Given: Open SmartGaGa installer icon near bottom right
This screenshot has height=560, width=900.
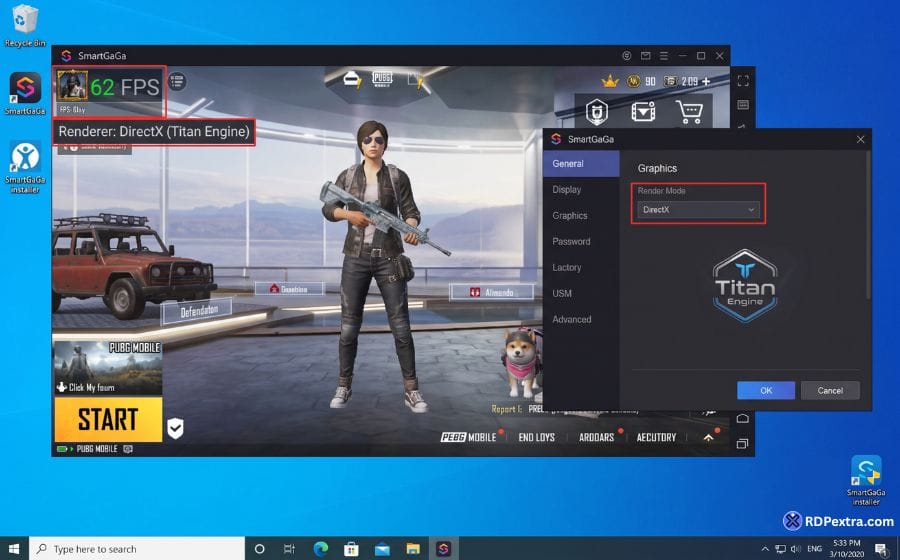Looking at the screenshot, I should coord(866,480).
